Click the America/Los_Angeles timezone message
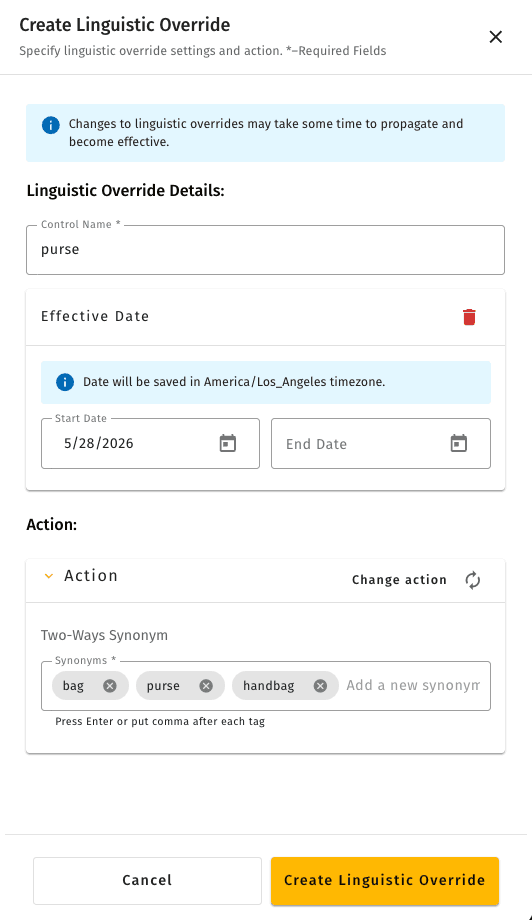The height and width of the screenshot is (920, 532). click(234, 382)
